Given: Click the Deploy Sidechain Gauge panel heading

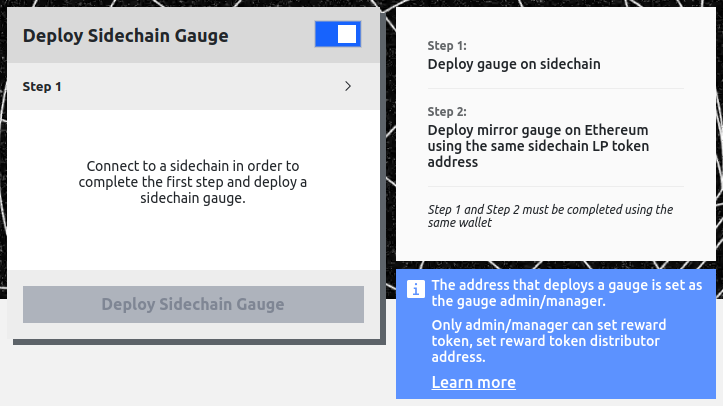Looking at the screenshot, I should pos(125,36).
